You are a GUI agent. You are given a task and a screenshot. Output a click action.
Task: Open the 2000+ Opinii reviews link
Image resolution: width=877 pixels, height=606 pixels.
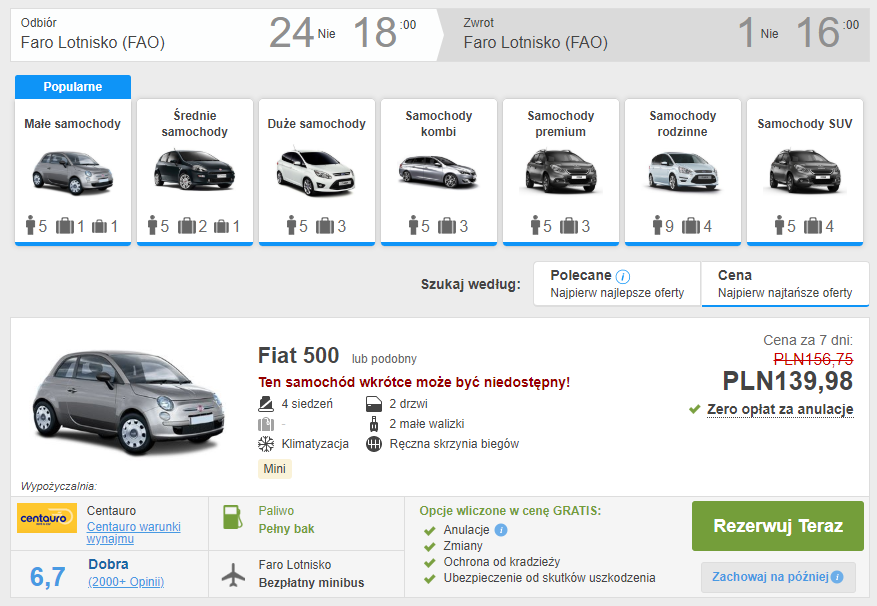pos(126,582)
